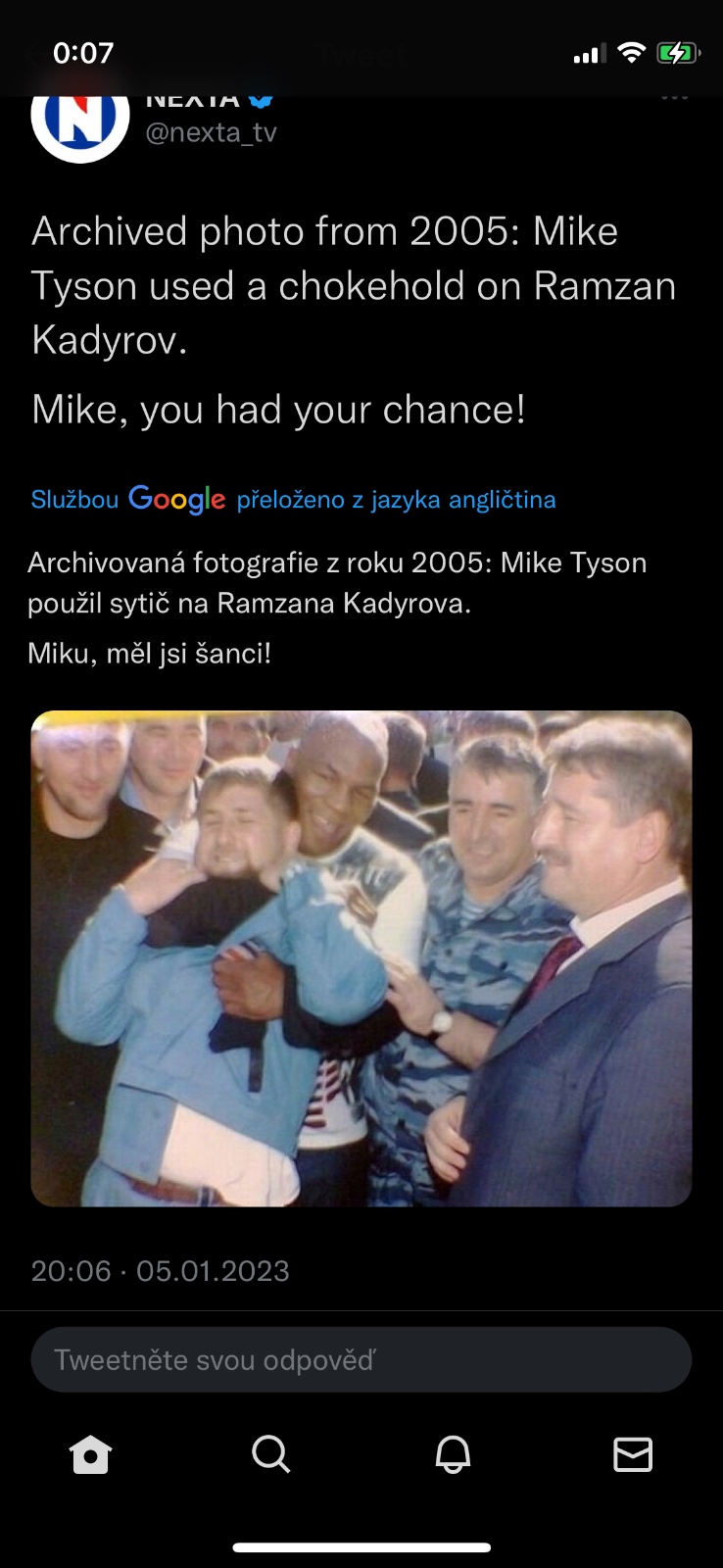Open the Notifications bell tab
Screen dimensions: 723x1568
pos(453,1454)
